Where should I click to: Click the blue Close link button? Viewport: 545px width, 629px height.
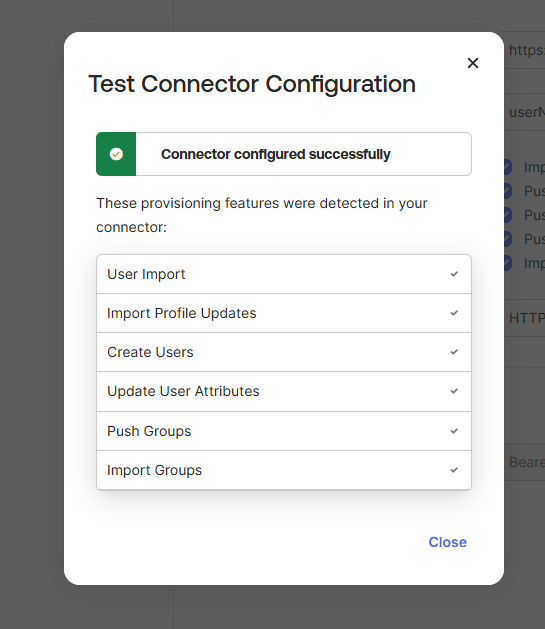point(448,542)
